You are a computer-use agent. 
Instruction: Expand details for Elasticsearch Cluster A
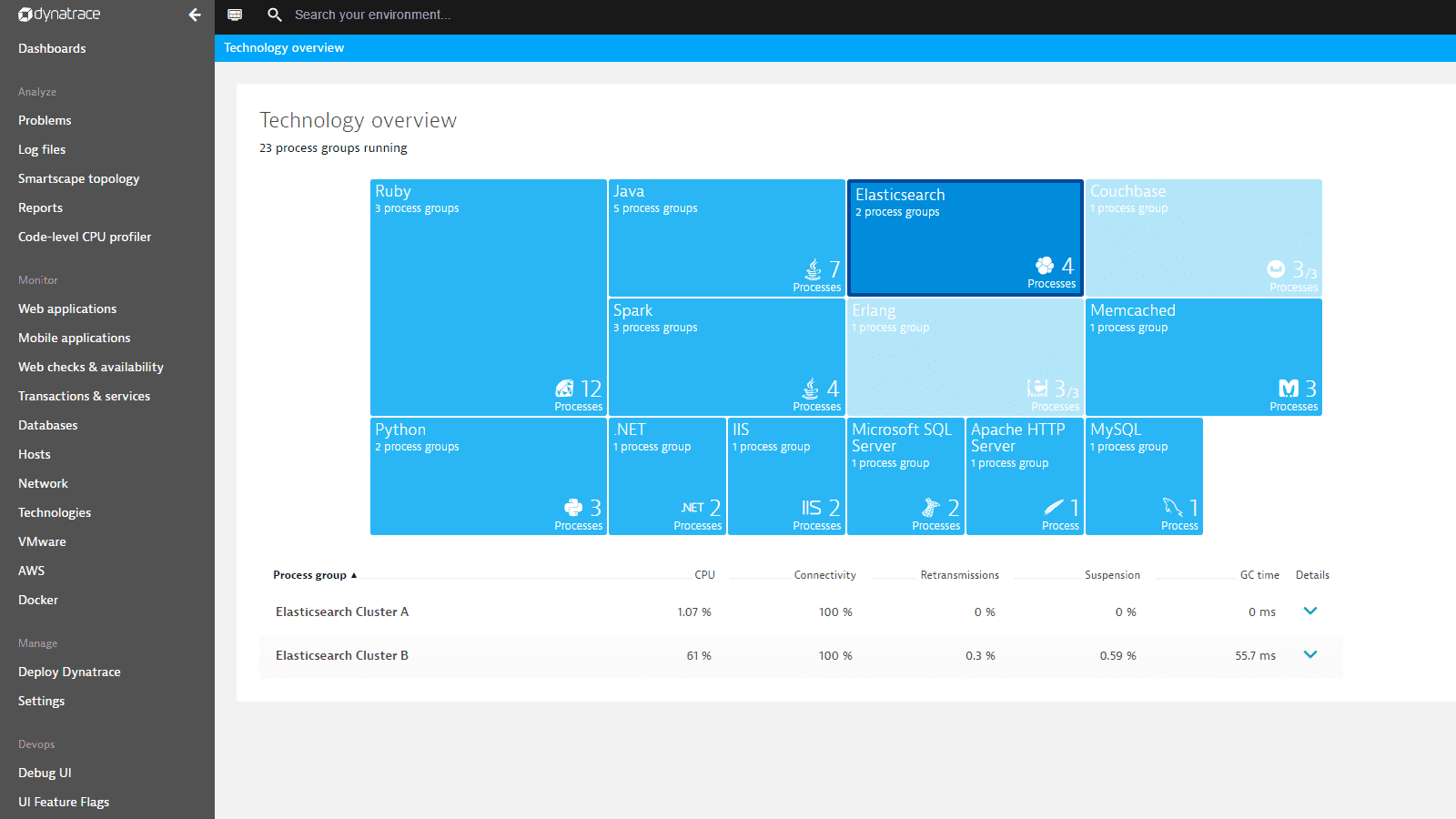click(x=1310, y=611)
